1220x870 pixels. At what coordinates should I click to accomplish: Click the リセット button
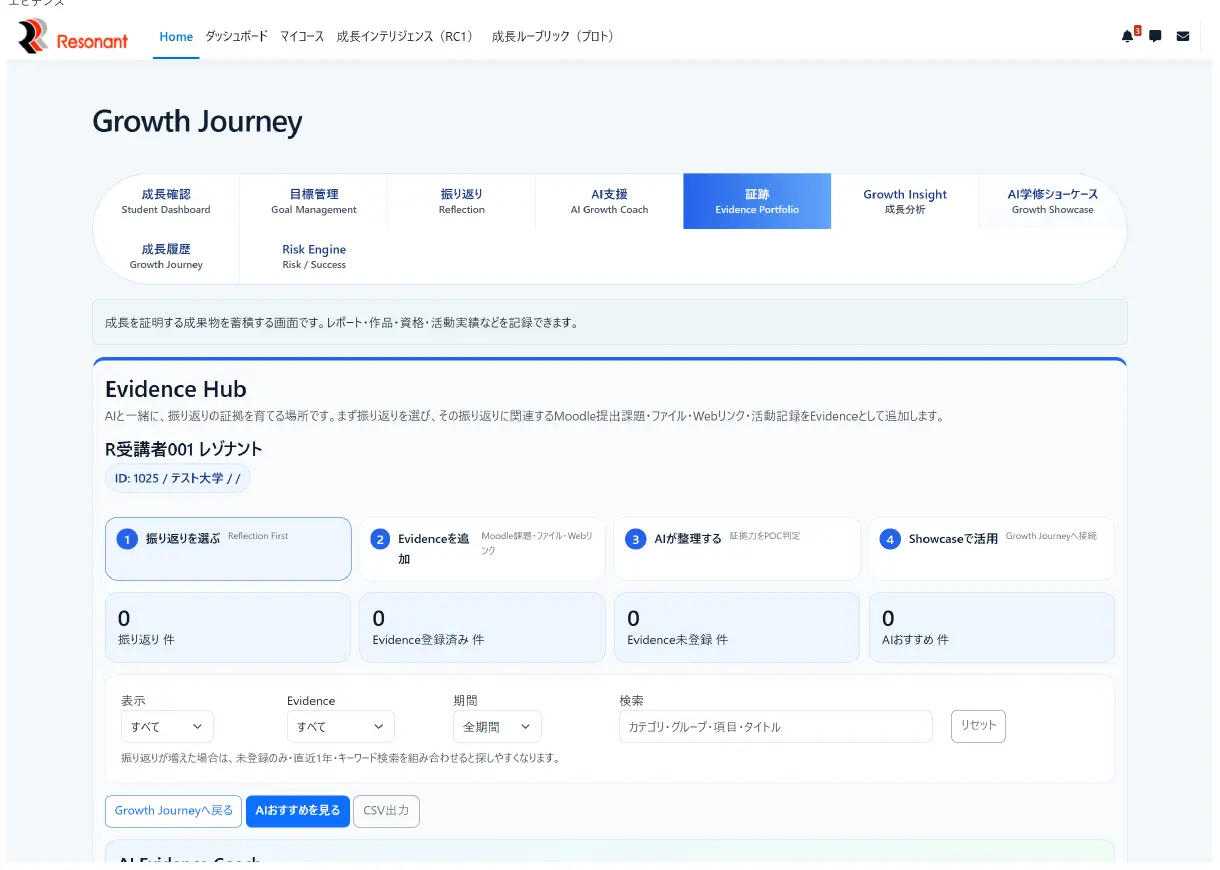(x=978, y=726)
